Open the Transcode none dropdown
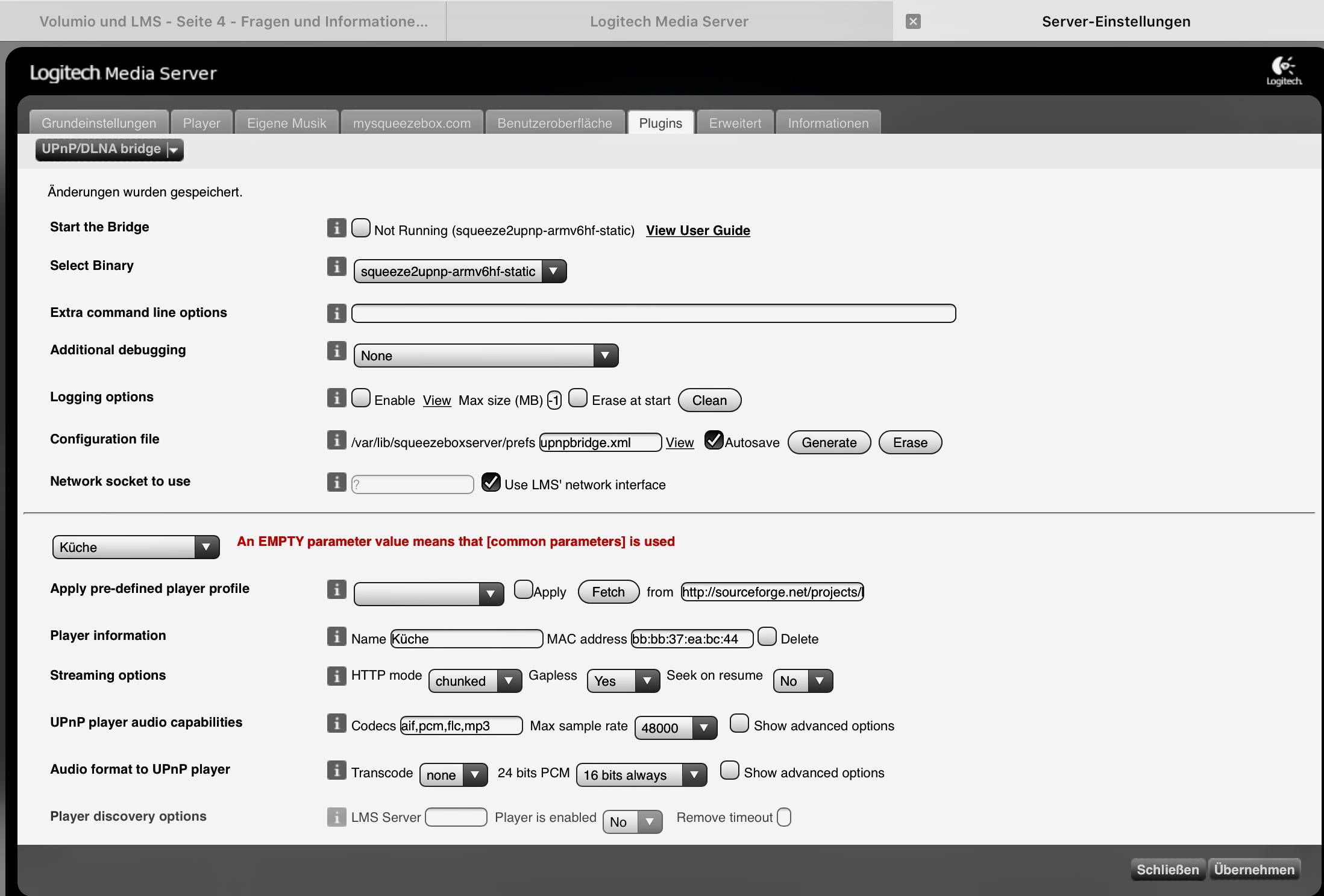The width and height of the screenshot is (1324, 896). pyautogui.click(x=453, y=775)
